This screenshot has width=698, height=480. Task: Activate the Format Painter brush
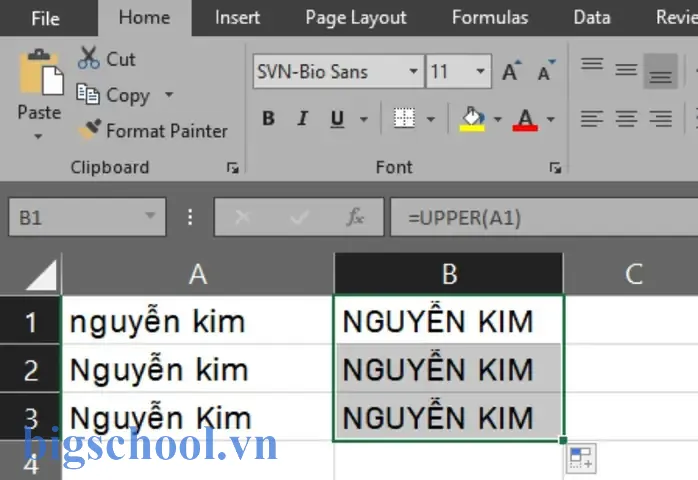point(89,130)
